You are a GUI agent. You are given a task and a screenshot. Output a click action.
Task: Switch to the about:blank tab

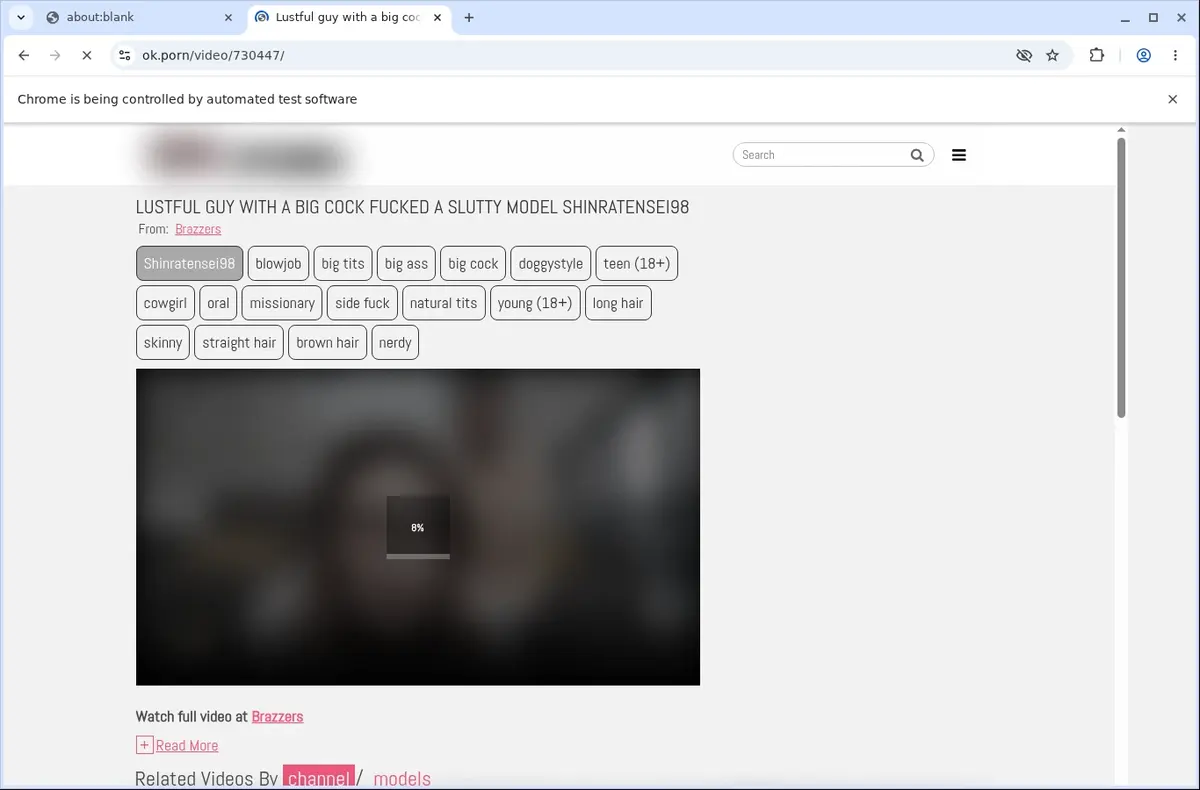tap(137, 17)
